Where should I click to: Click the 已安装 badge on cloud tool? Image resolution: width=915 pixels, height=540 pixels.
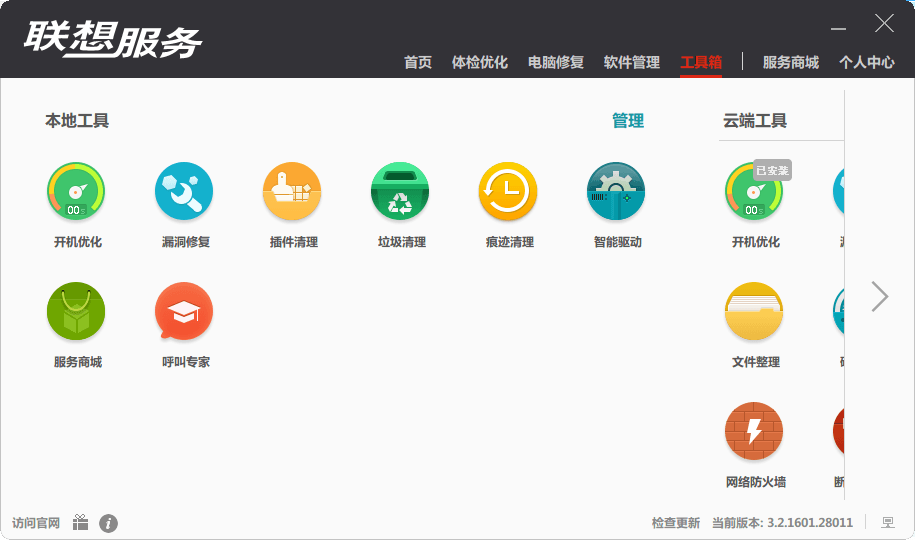772,170
